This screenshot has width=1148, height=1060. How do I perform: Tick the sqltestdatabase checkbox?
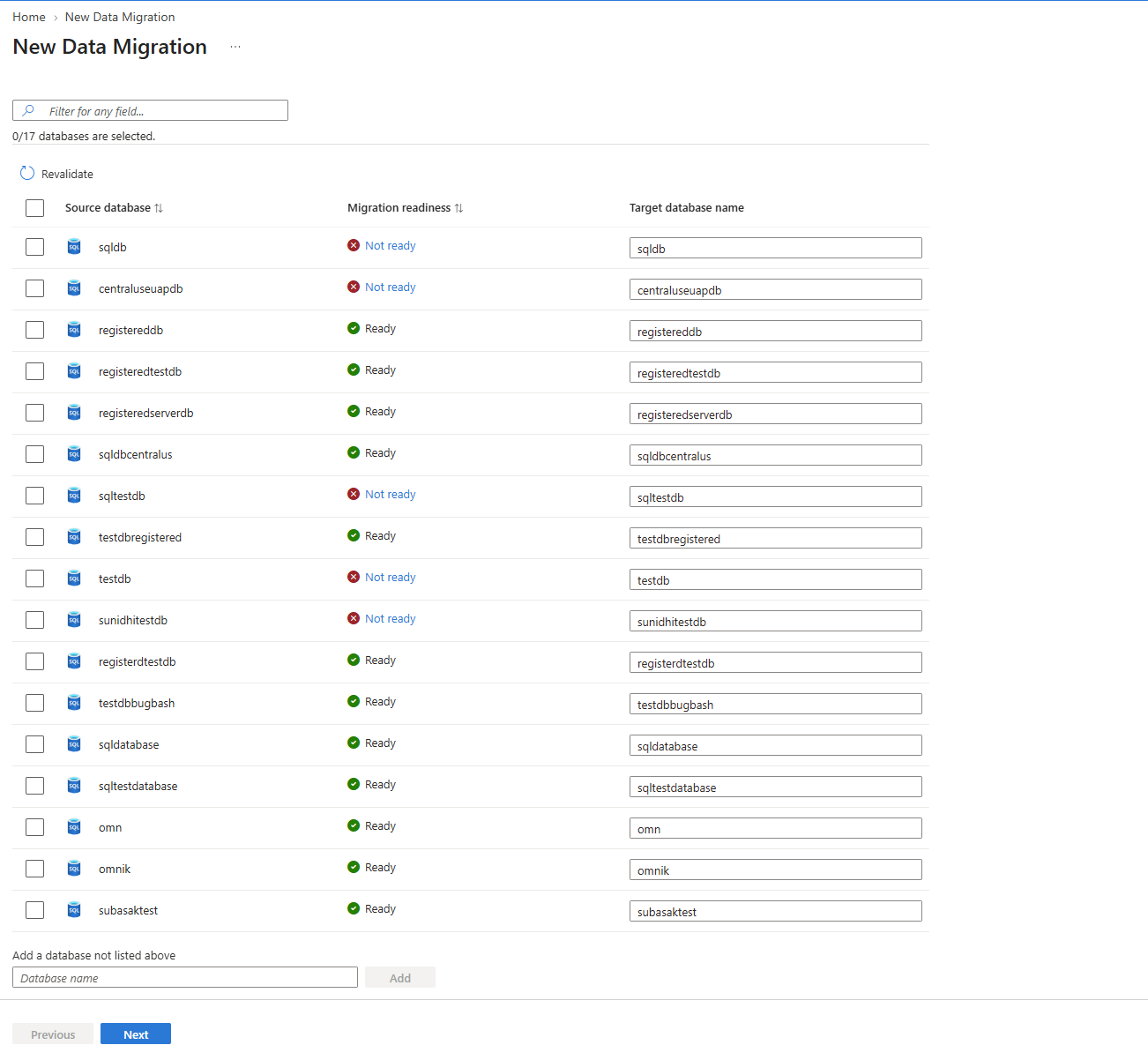tap(34, 786)
